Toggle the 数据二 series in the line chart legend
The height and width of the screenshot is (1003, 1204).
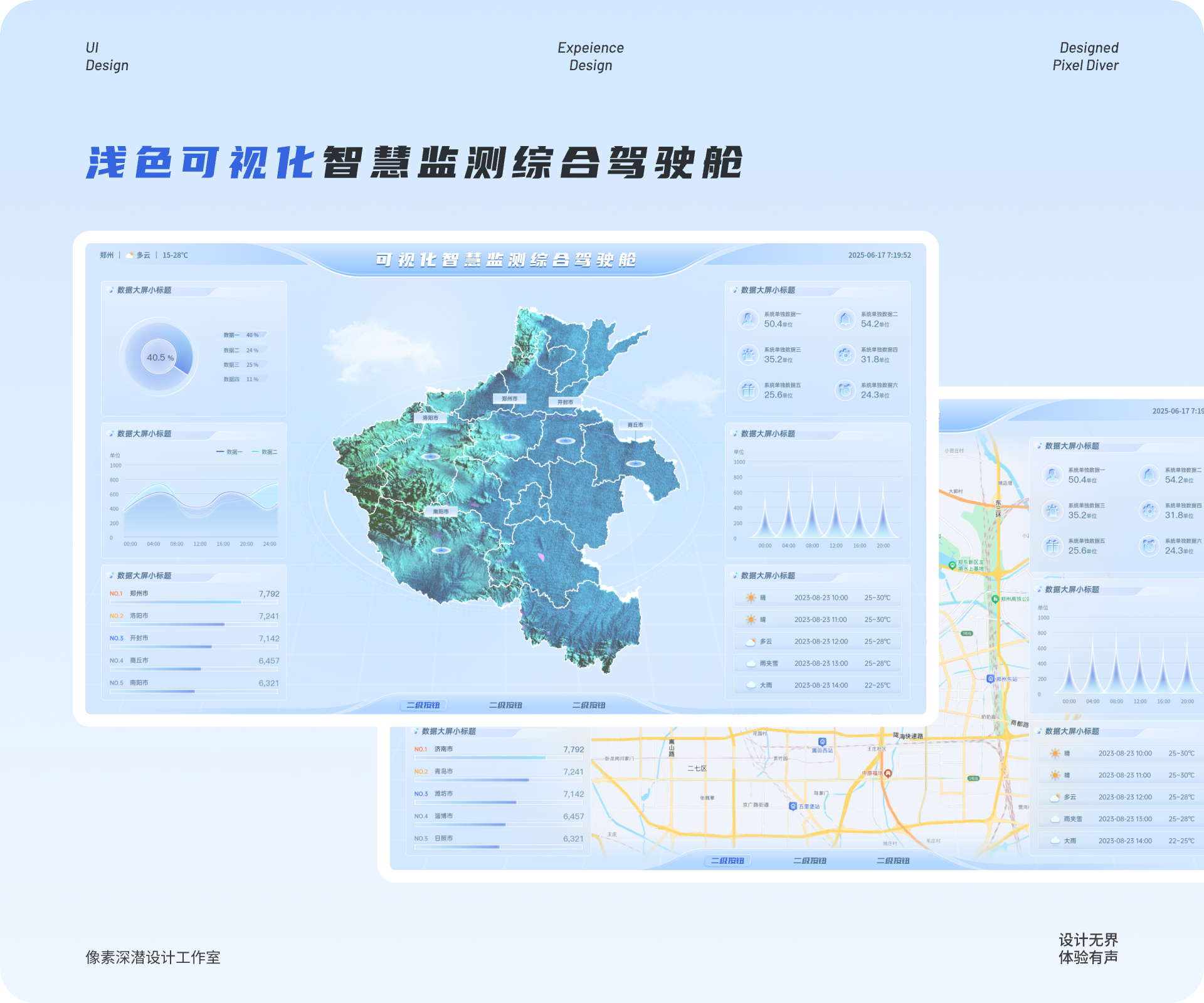(x=264, y=452)
